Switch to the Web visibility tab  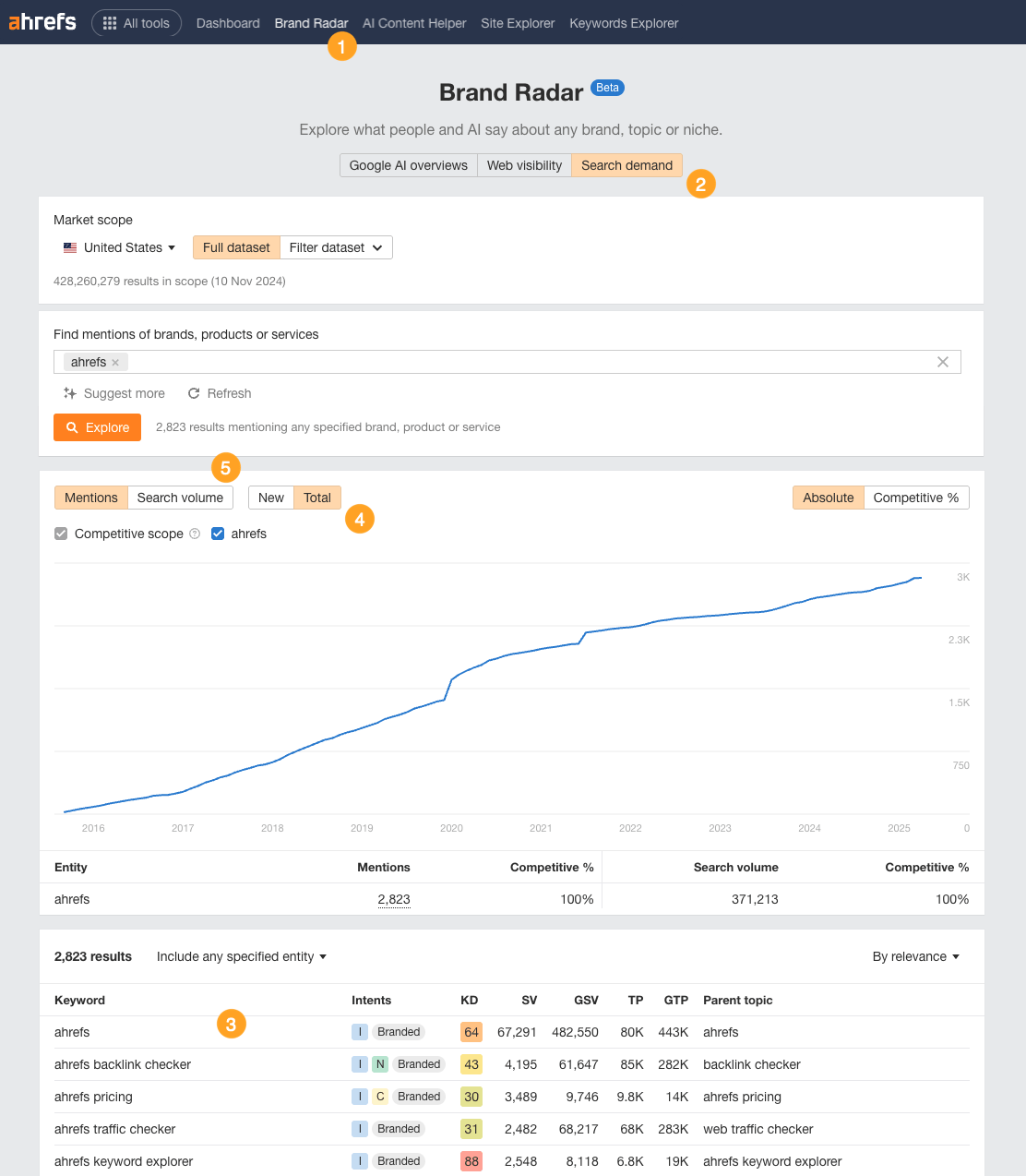(523, 165)
